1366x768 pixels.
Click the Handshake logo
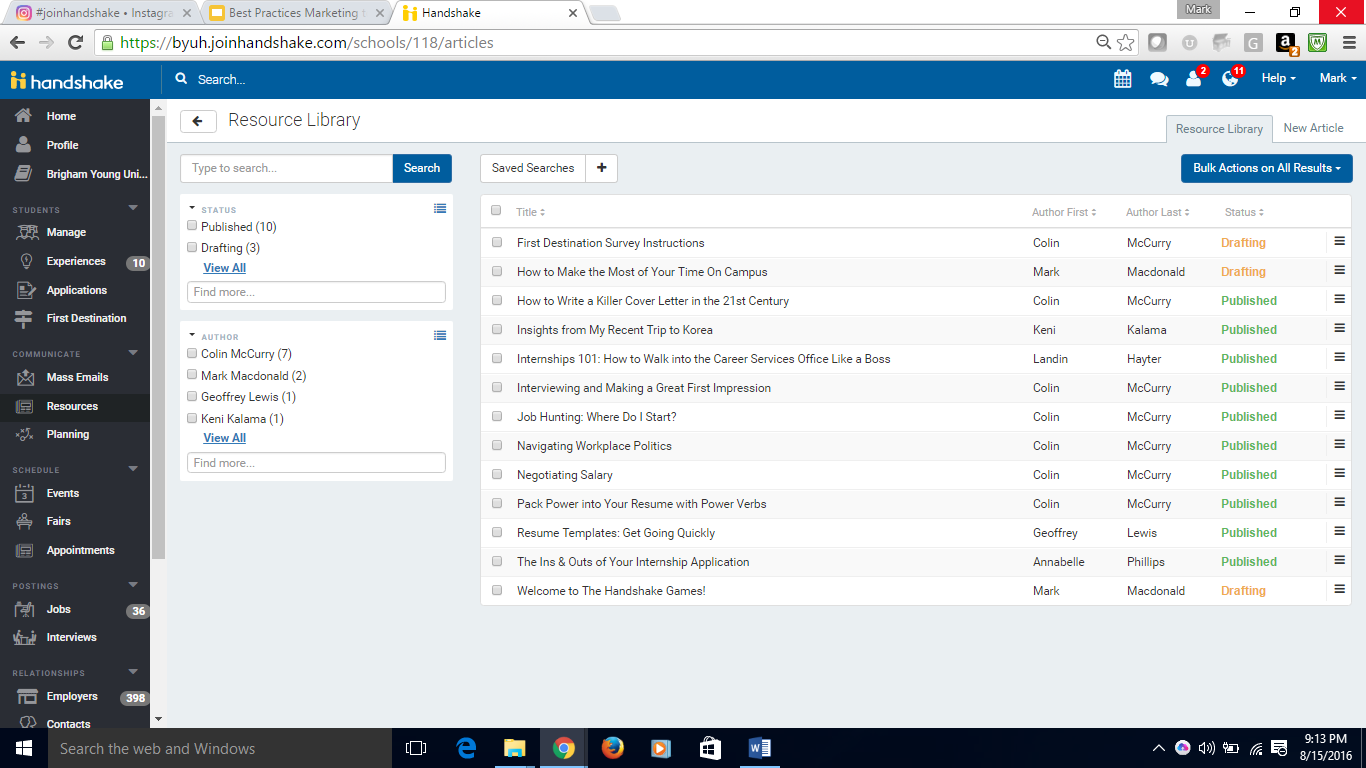(x=66, y=81)
